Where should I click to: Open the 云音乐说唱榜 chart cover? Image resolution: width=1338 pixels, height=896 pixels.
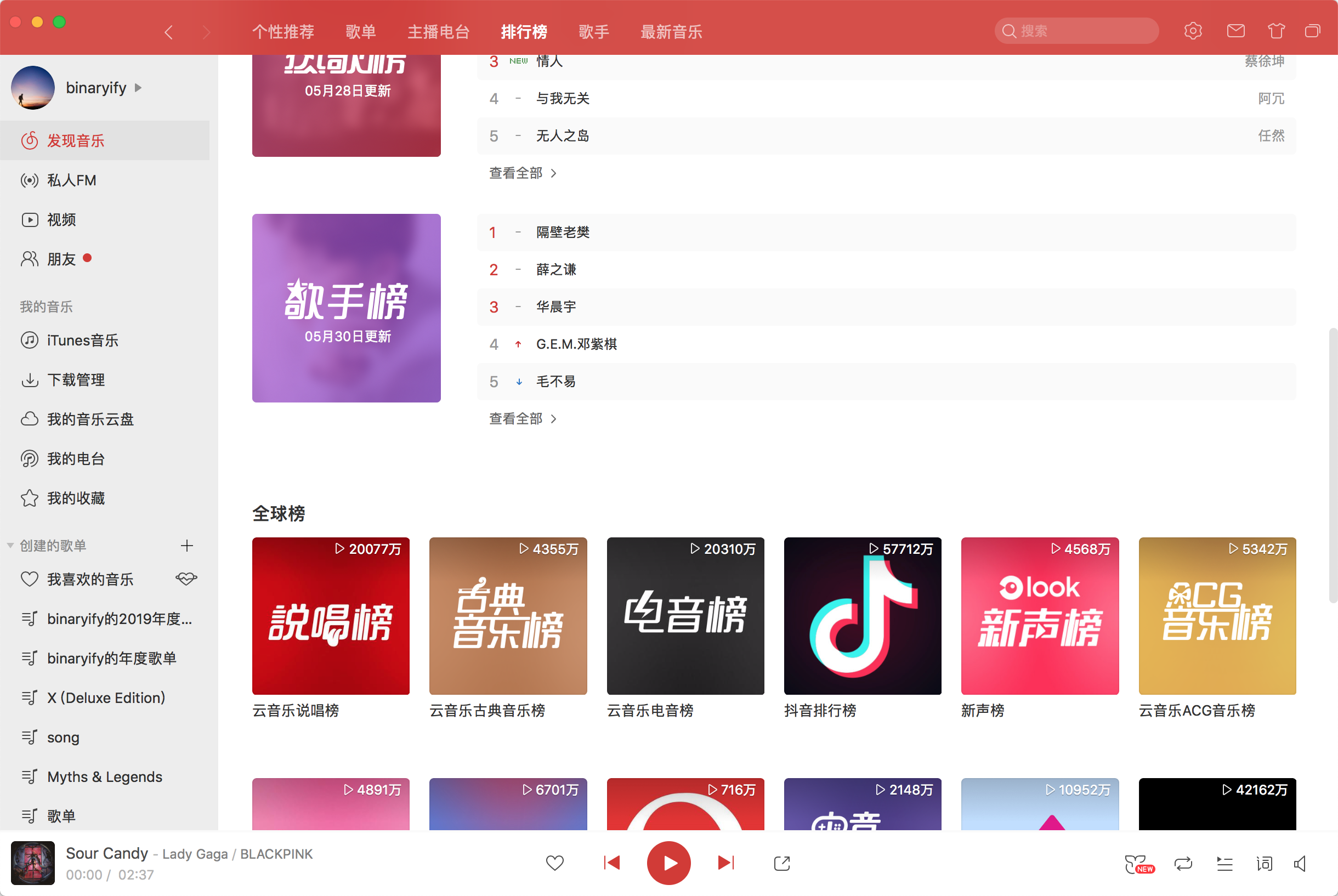point(331,616)
